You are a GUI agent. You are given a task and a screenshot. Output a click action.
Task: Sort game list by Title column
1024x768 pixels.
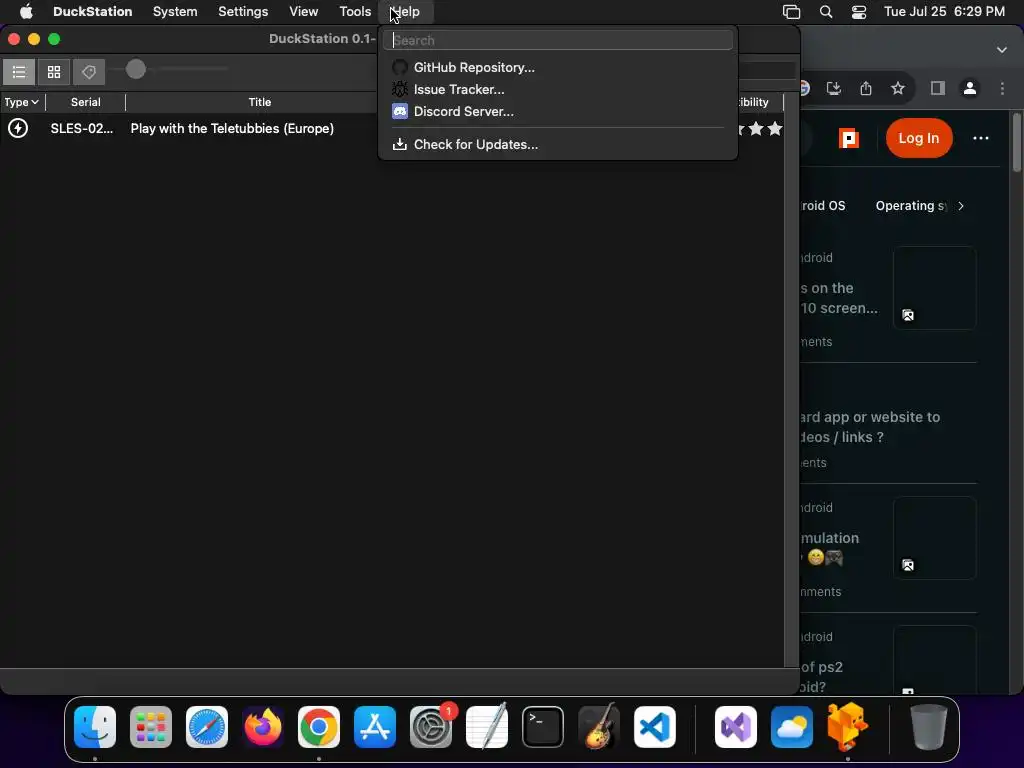[x=259, y=102]
